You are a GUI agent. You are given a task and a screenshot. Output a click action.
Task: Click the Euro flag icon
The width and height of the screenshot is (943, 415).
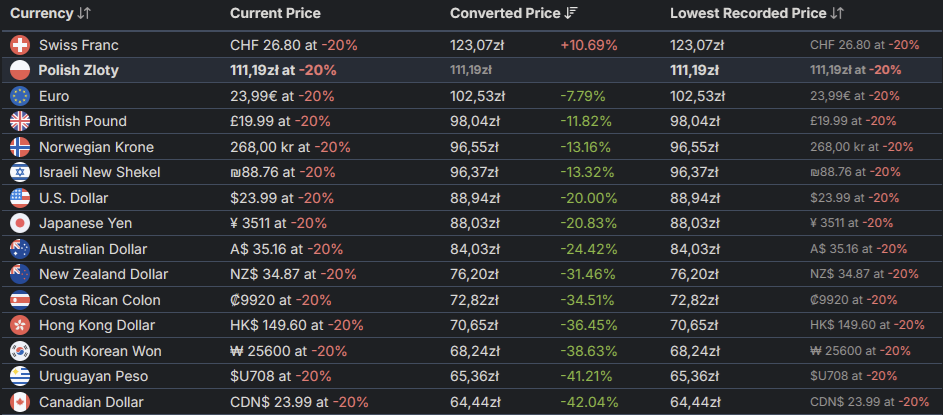click(20, 96)
